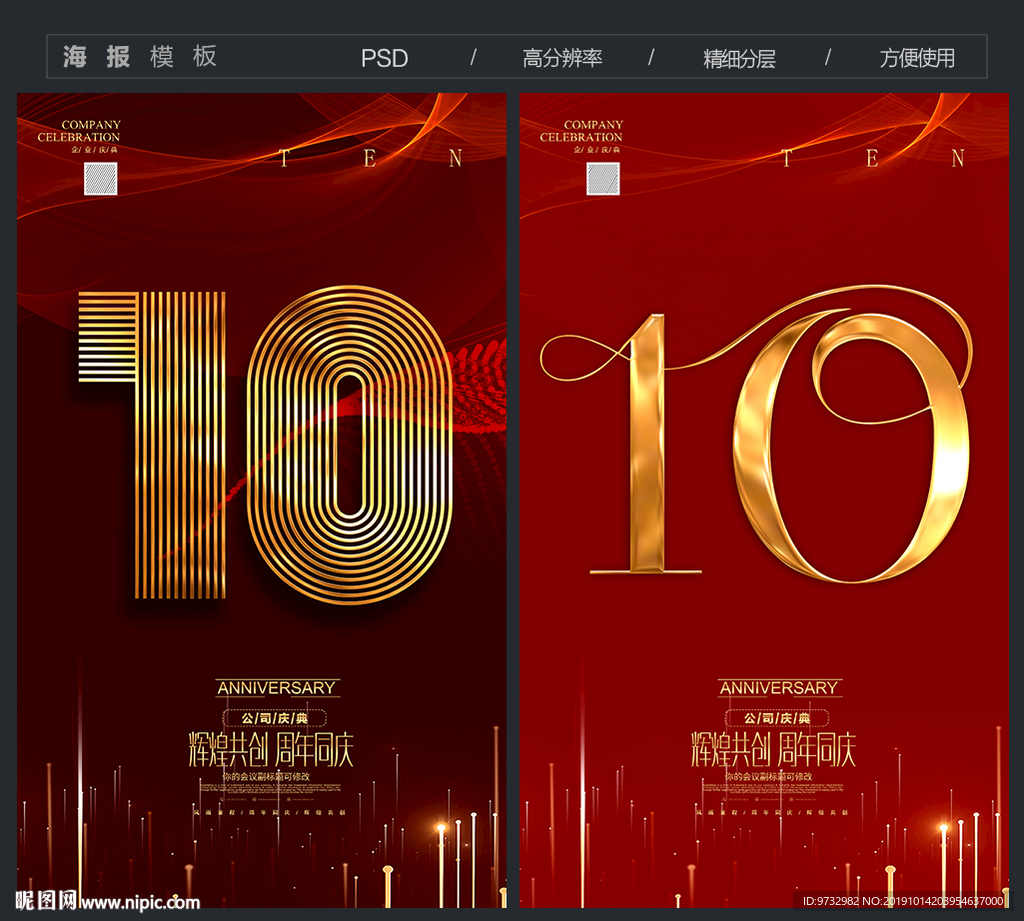
Task: Click the 精细分层 header text
Action: click(x=739, y=59)
